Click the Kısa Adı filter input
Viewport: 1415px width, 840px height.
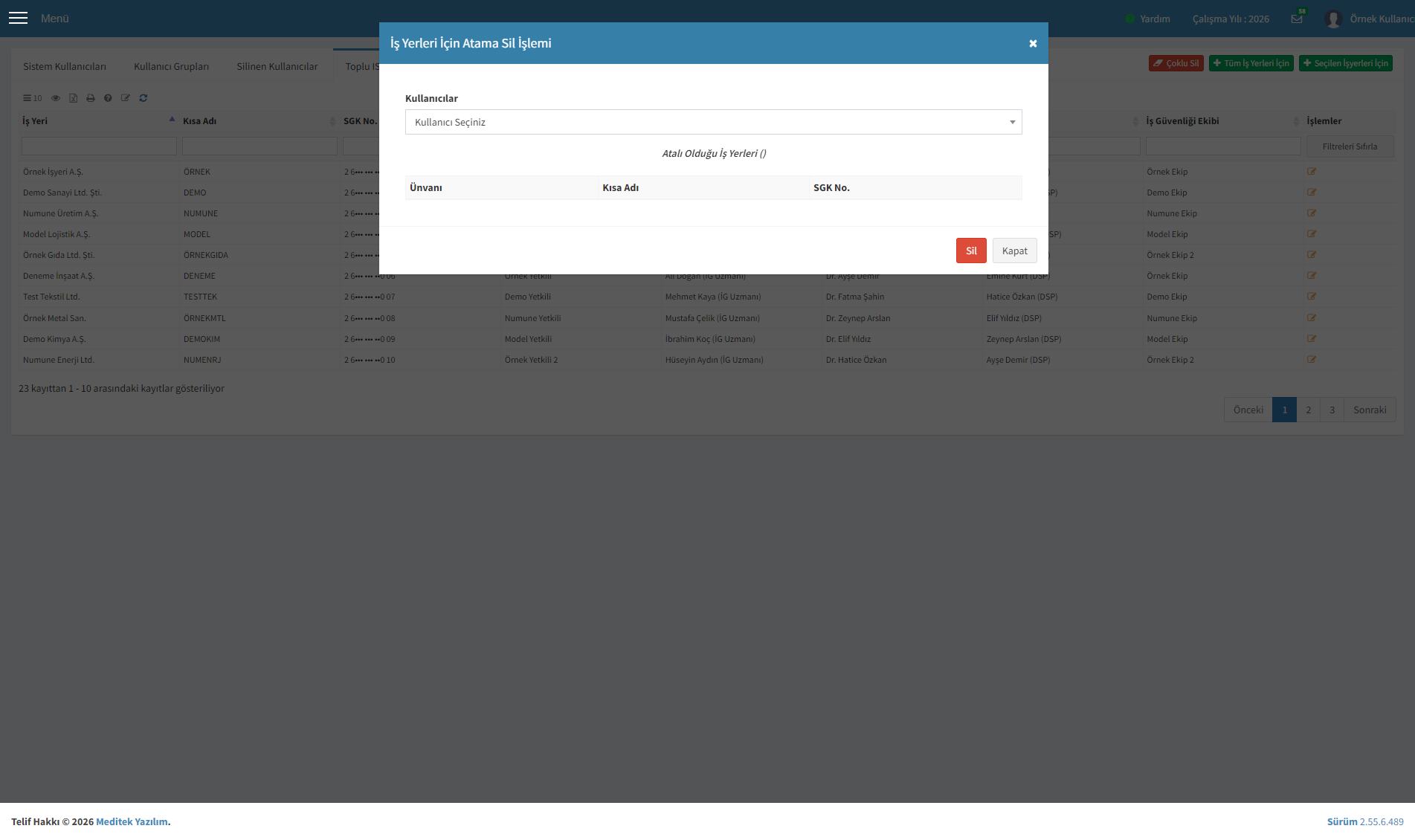(260, 146)
